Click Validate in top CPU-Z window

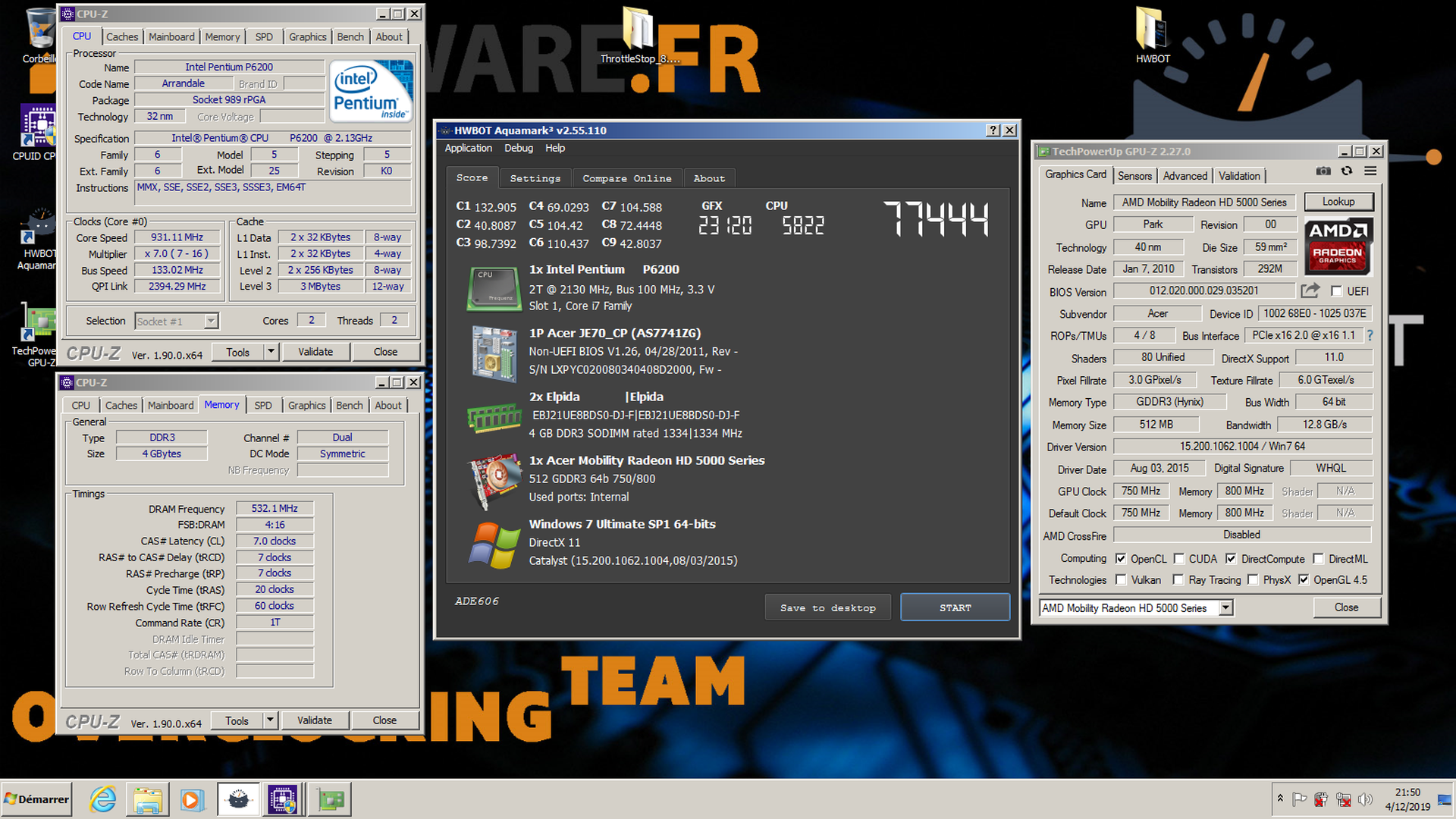tap(315, 352)
